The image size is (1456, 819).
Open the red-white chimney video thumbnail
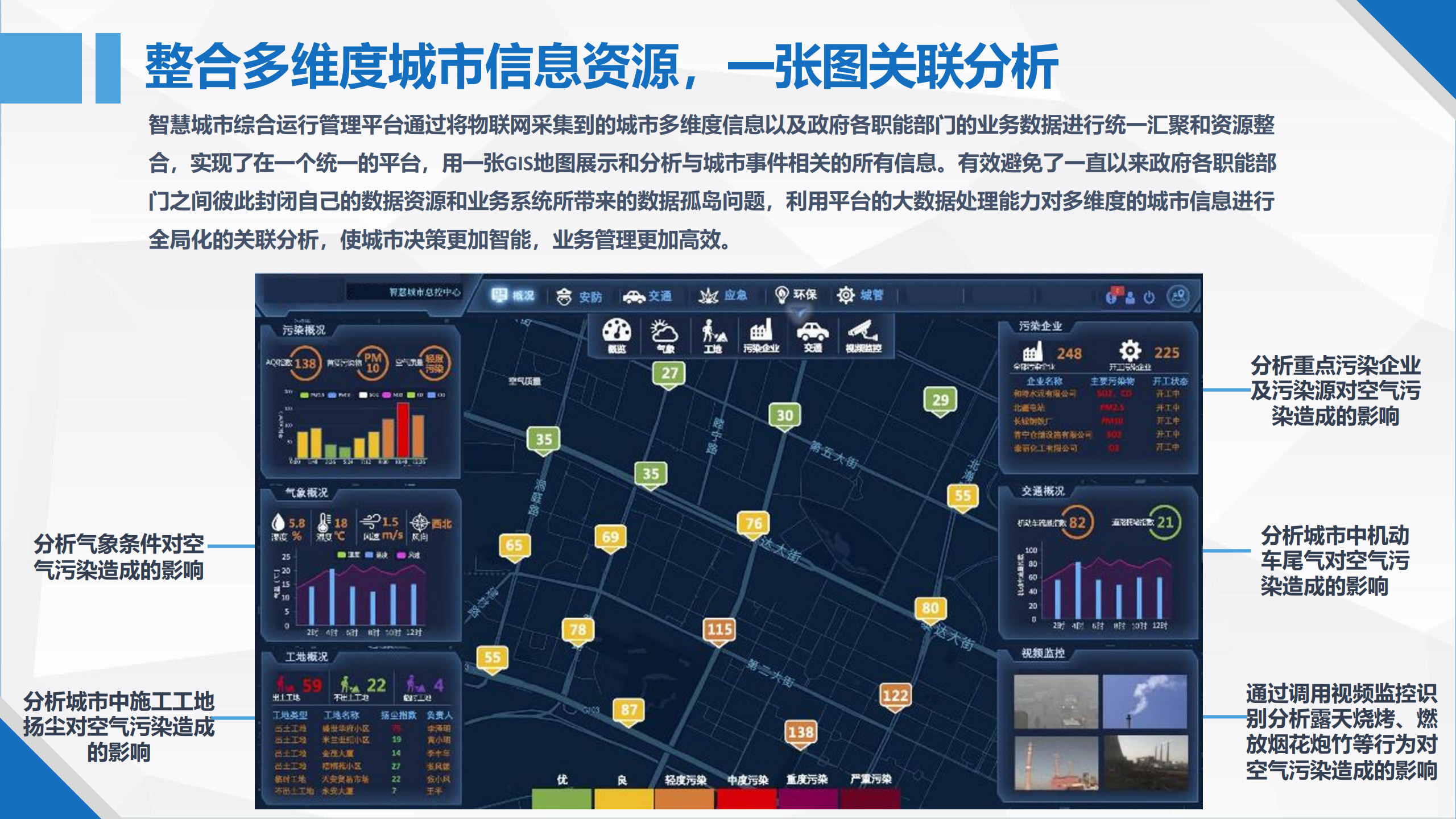click(x=1056, y=762)
